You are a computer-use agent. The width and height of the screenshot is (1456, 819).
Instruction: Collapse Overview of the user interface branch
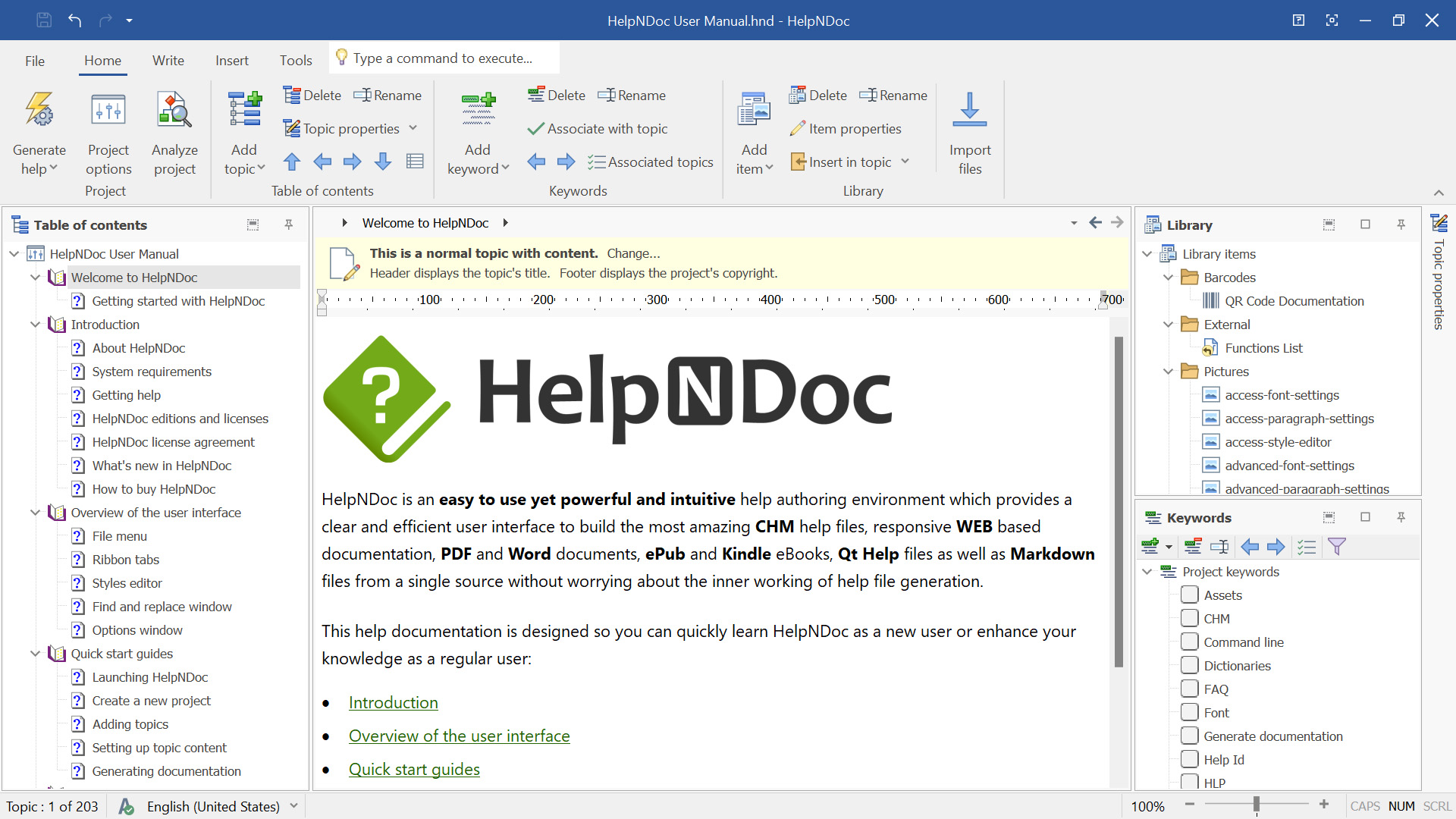point(35,513)
